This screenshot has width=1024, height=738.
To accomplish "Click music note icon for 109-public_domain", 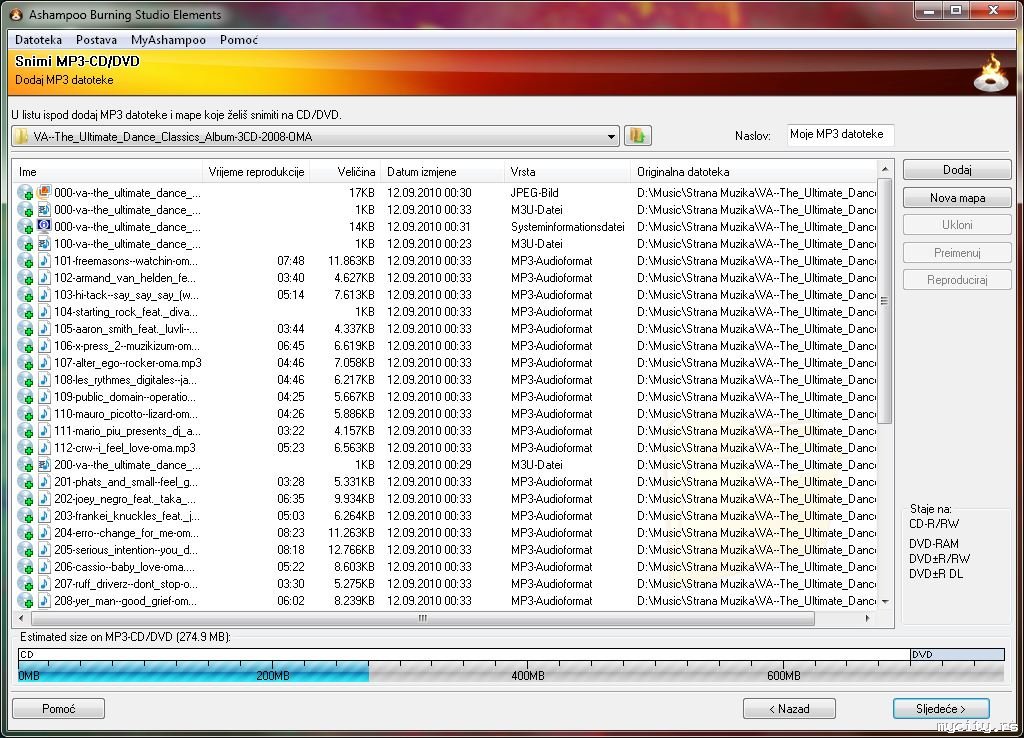I will coord(44,396).
